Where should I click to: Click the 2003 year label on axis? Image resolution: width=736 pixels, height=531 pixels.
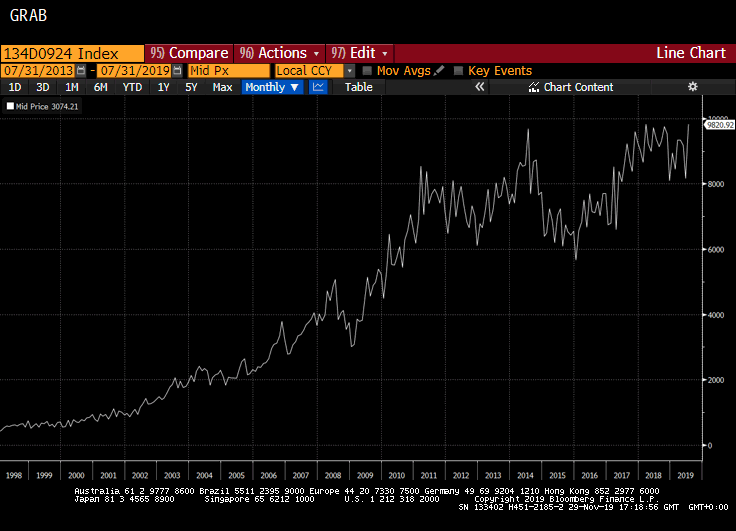pos(172,475)
